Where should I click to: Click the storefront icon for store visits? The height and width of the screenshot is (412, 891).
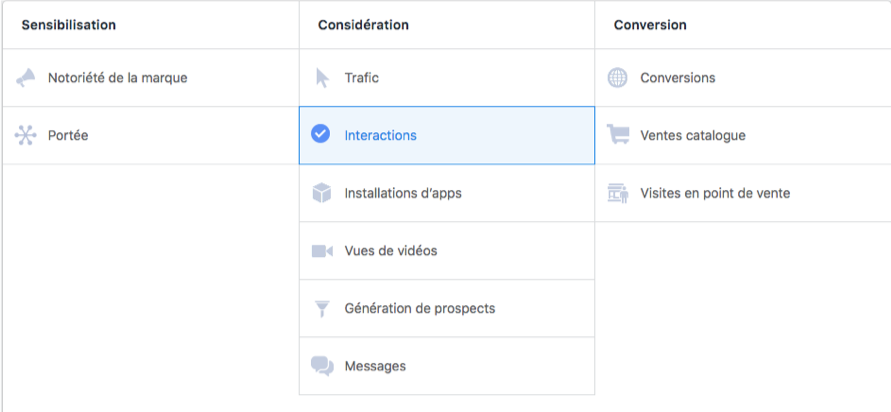(618, 193)
